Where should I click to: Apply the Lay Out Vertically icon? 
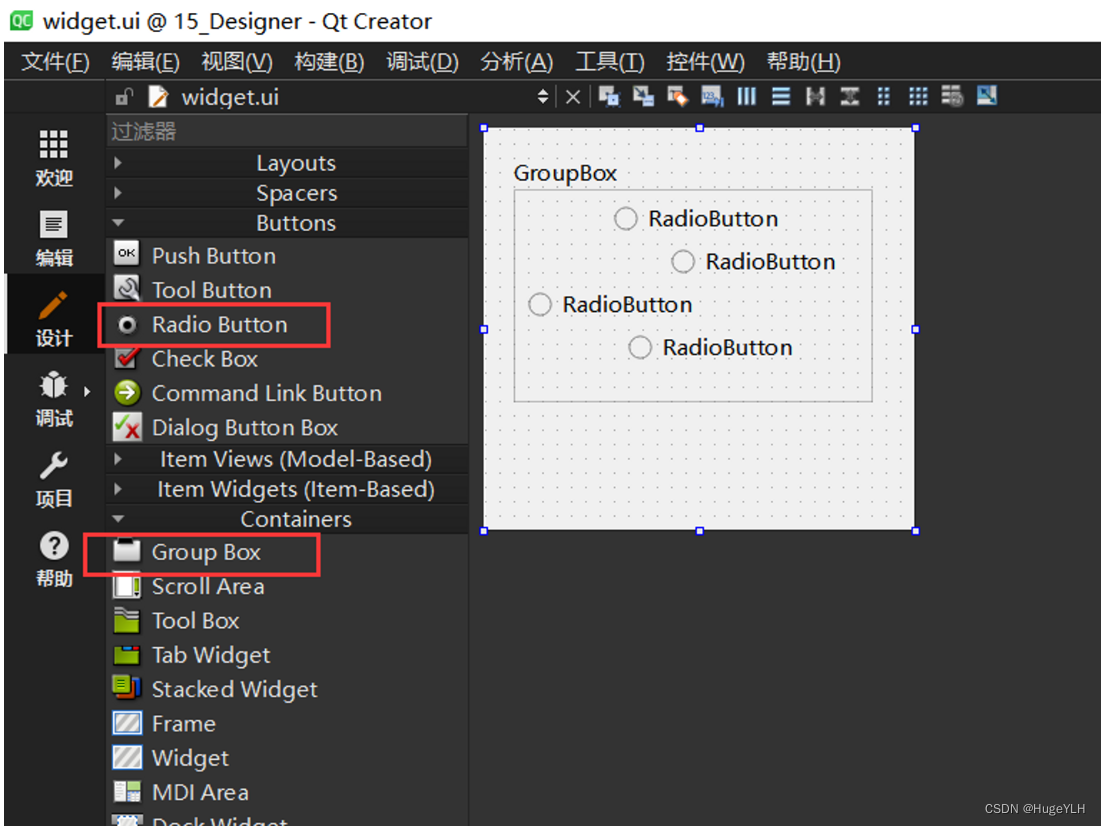(x=781, y=96)
